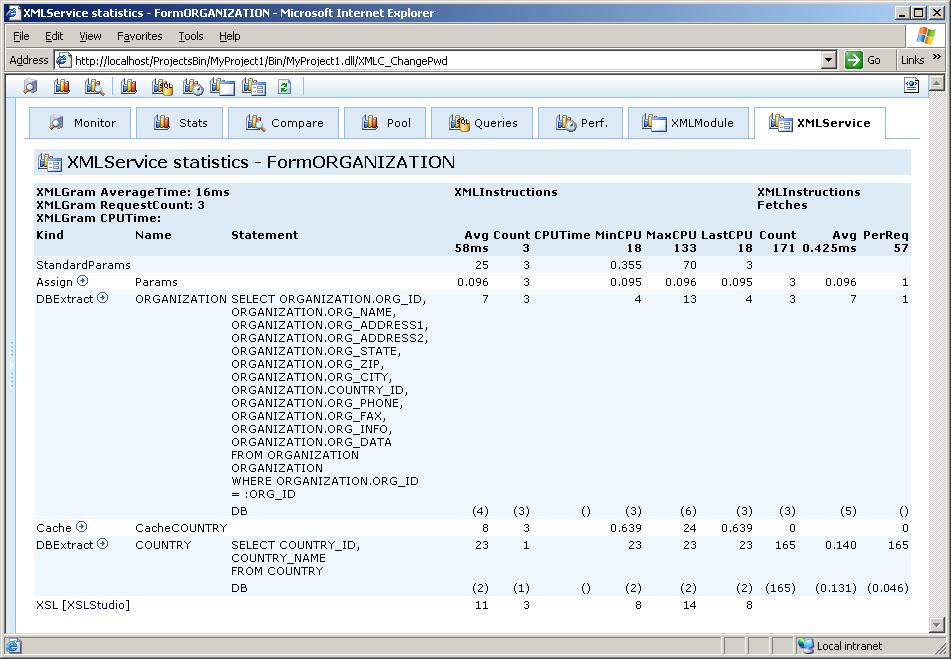Switch to the Stats tab
Image resolution: width=951 pixels, height=659 pixels.
(x=181, y=123)
